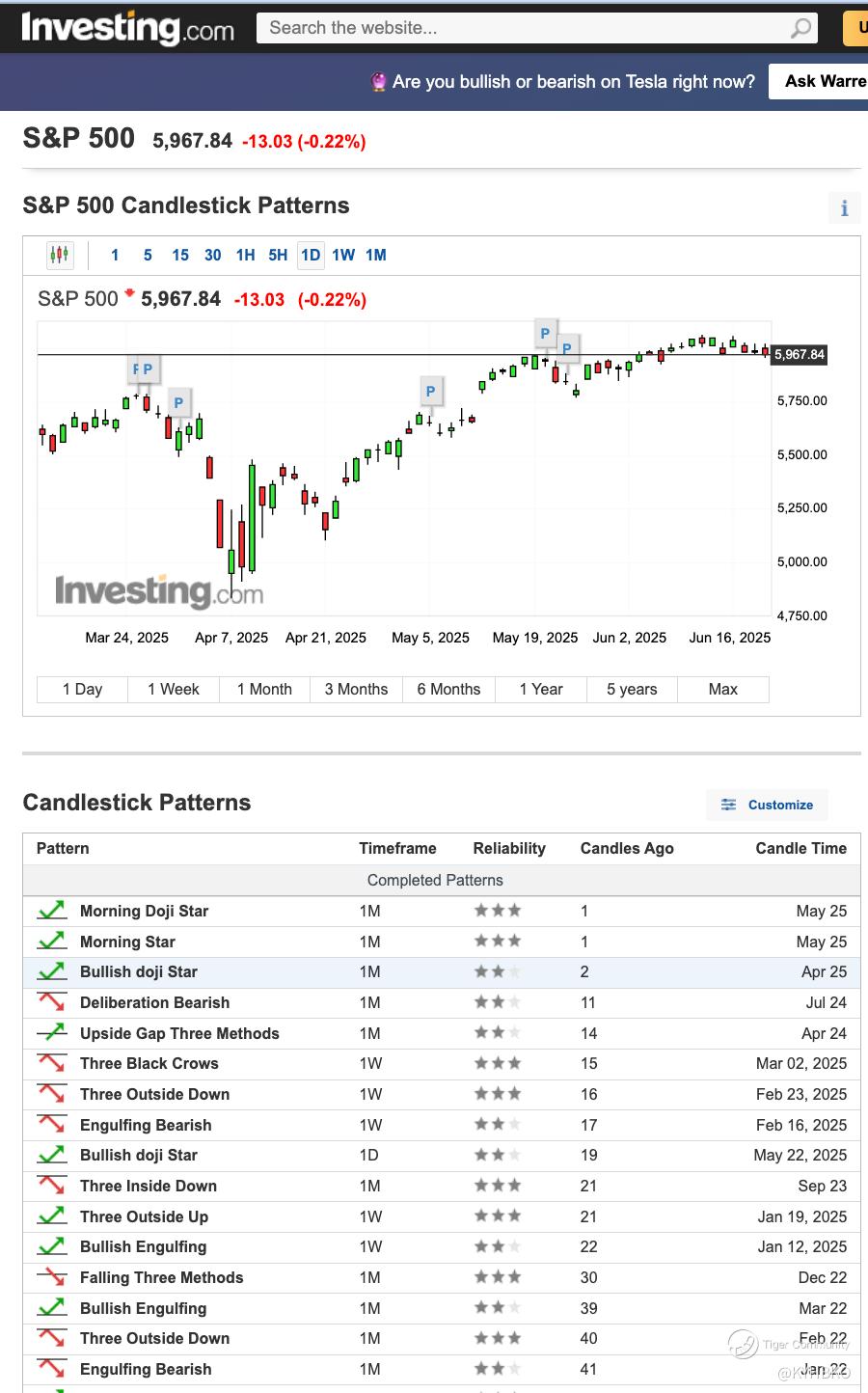This screenshot has height=1393, width=868.
Task: Click the Ask Warren button
Action: click(820, 81)
